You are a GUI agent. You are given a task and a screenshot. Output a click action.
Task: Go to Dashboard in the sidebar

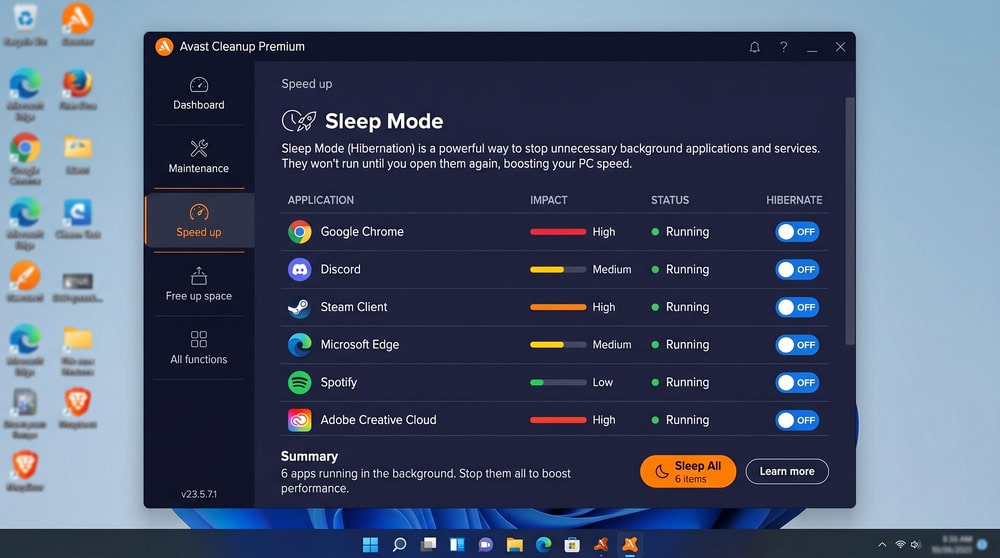coord(198,93)
